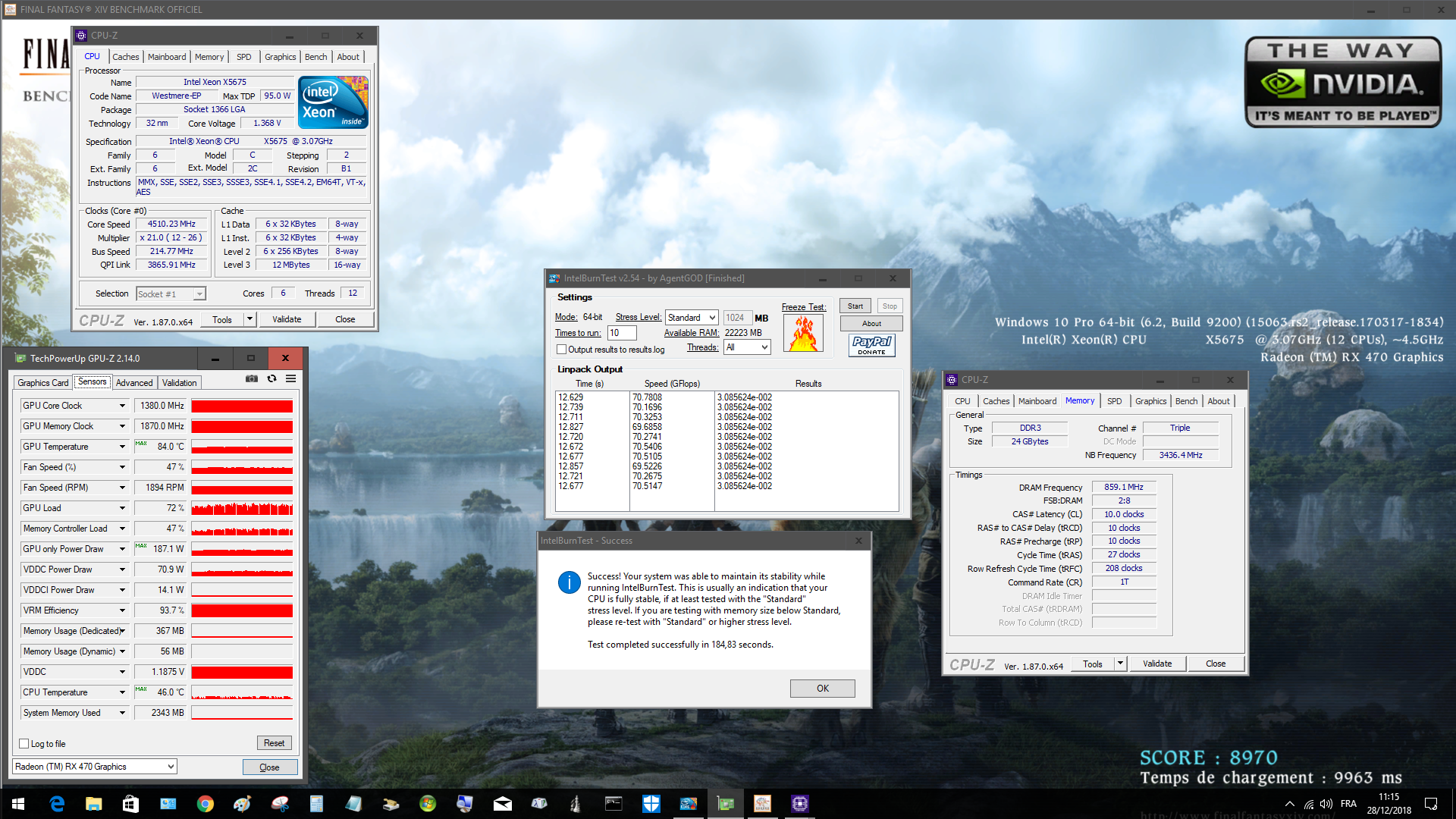The width and height of the screenshot is (1456, 819).
Task: Open the Radeon RX 470 Graphics device selector
Action: click(x=95, y=767)
